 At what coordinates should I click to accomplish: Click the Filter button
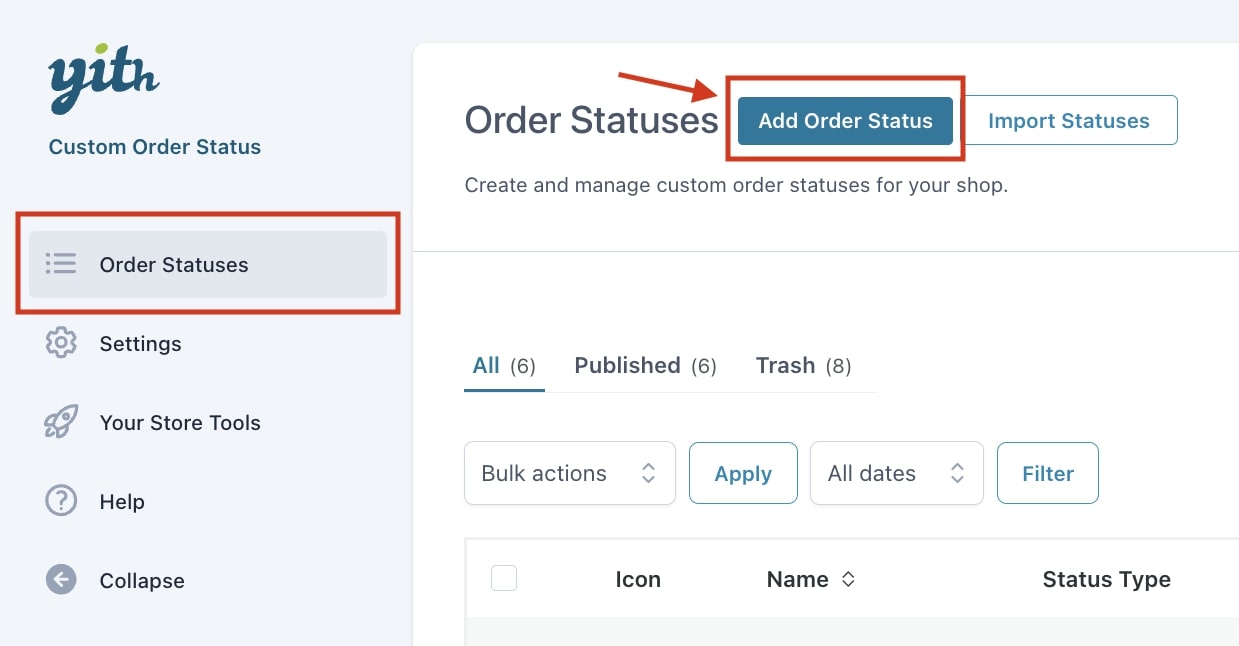(x=1048, y=473)
